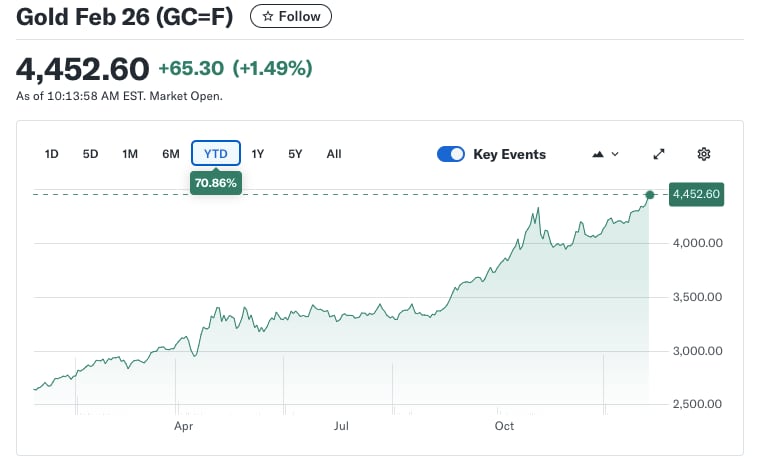Follow the Gold Feb 26 ticker
Image resolution: width=766 pixels, height=456 pixels.
[x=291, y=16]
